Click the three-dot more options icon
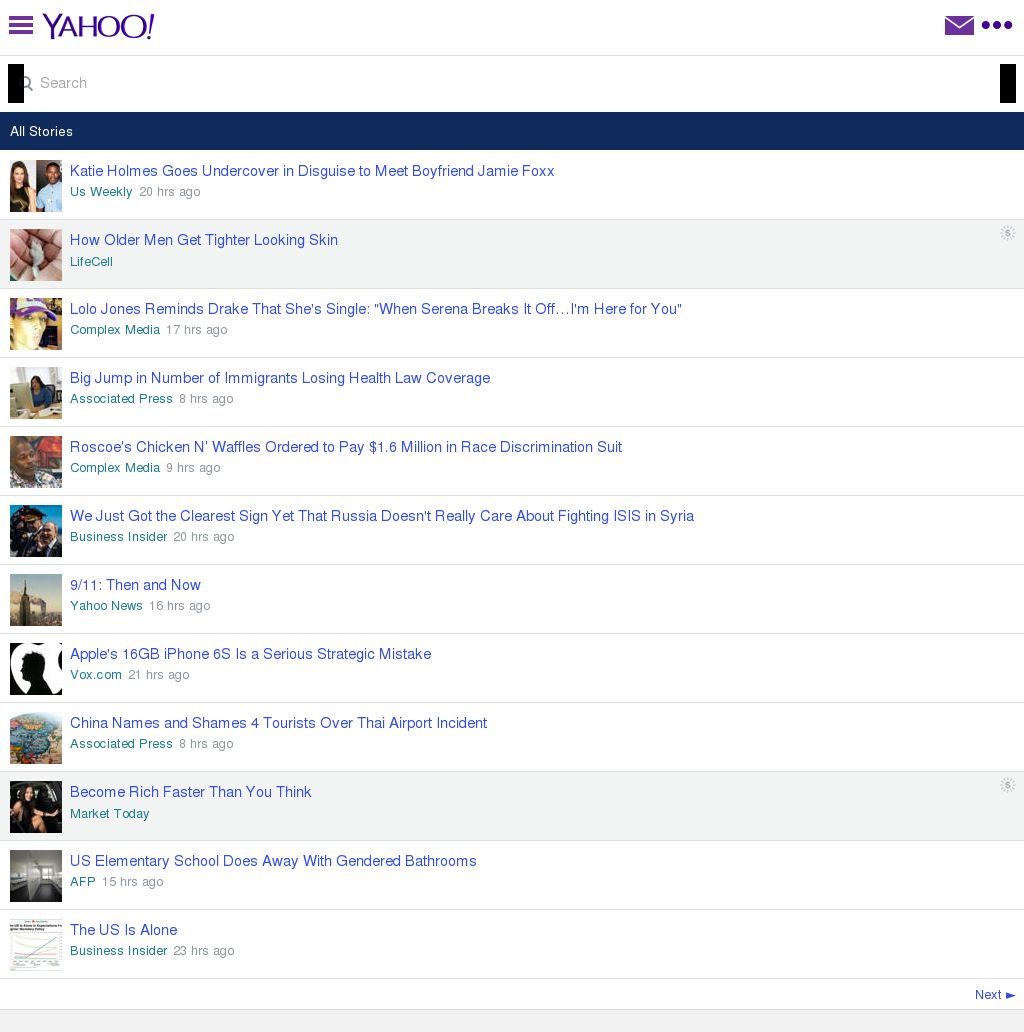Viewport: 1024px width, 1032px height. click(x=996, y=25)
